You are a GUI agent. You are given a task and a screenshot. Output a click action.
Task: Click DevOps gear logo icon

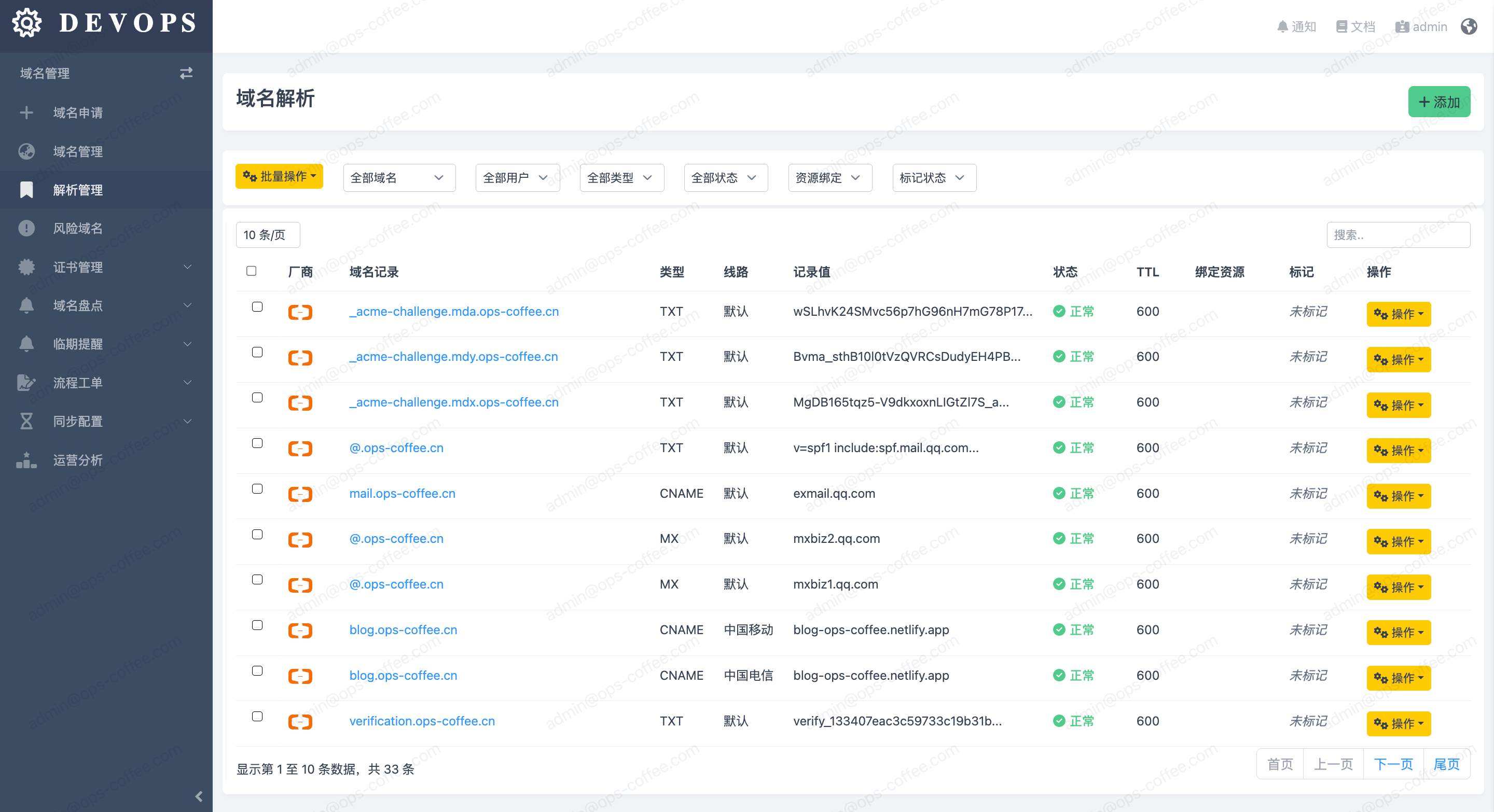coord(26,23)
